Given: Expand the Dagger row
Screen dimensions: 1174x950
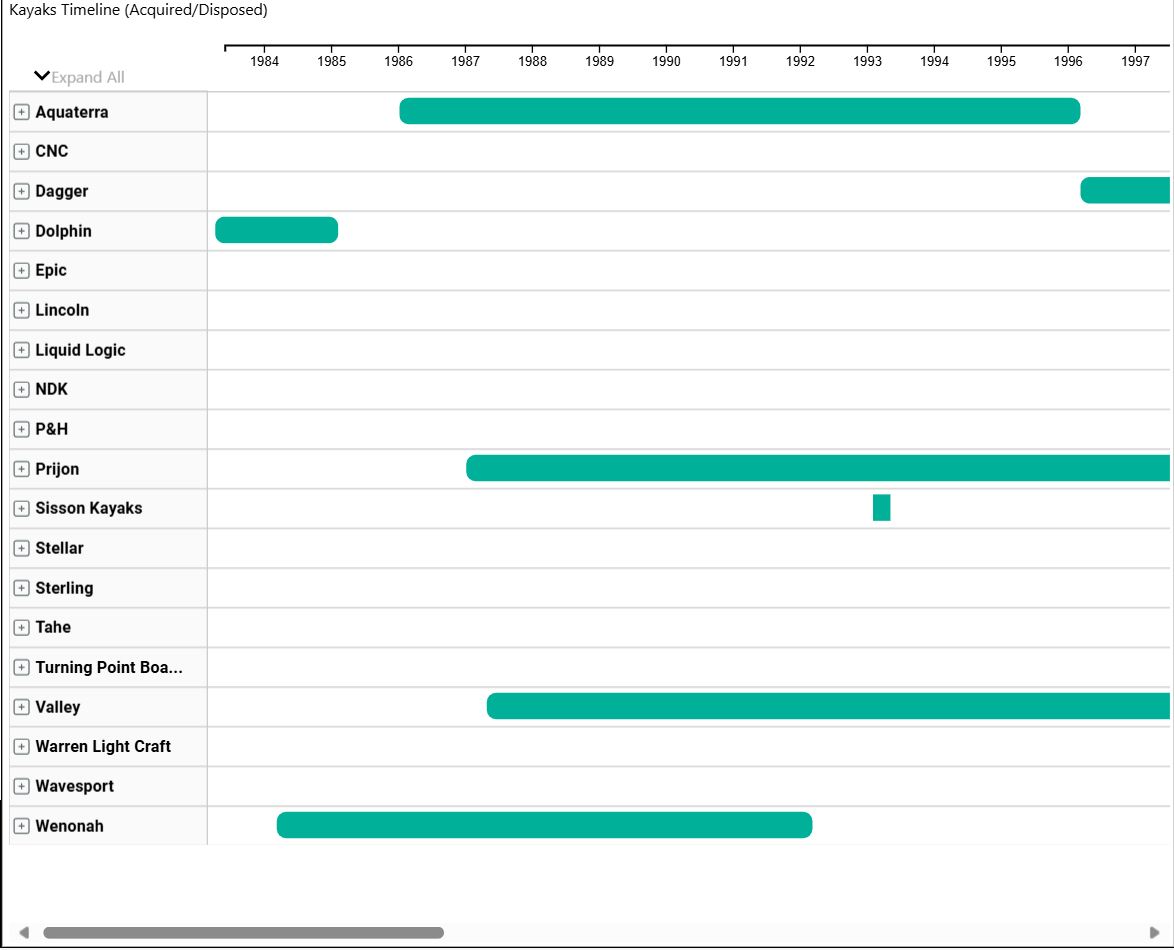Looking at the screenshot, I should pyautogui.click(x=22, y=191).
